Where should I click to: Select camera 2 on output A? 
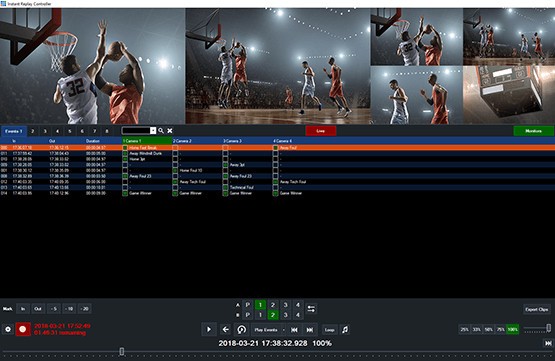pyautogui.click(x=273, y=305)
